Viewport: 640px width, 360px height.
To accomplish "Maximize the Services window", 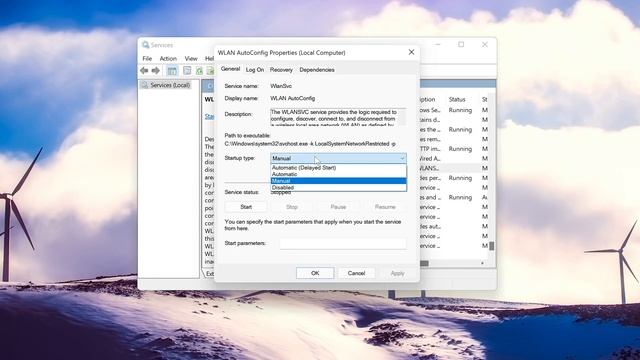I will (x=461, y=44).
